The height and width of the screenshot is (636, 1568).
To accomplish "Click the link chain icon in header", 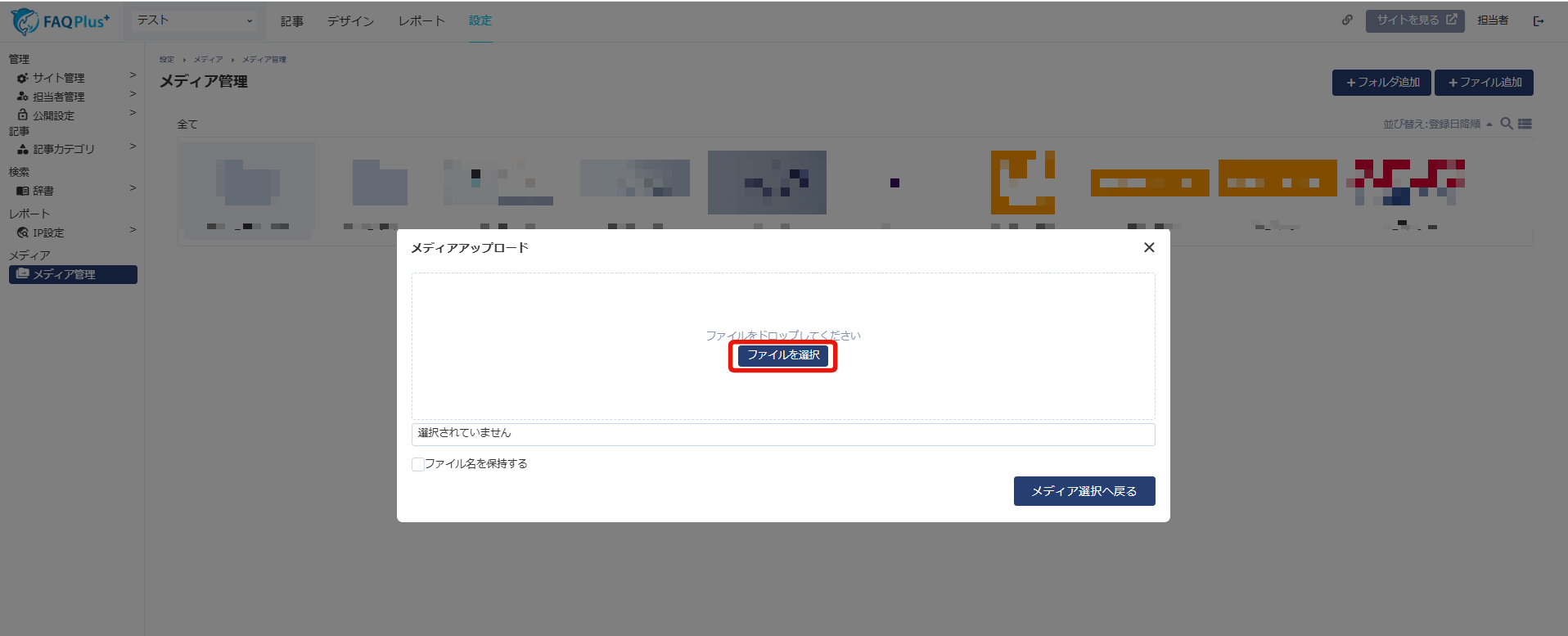I will 1347,20.
